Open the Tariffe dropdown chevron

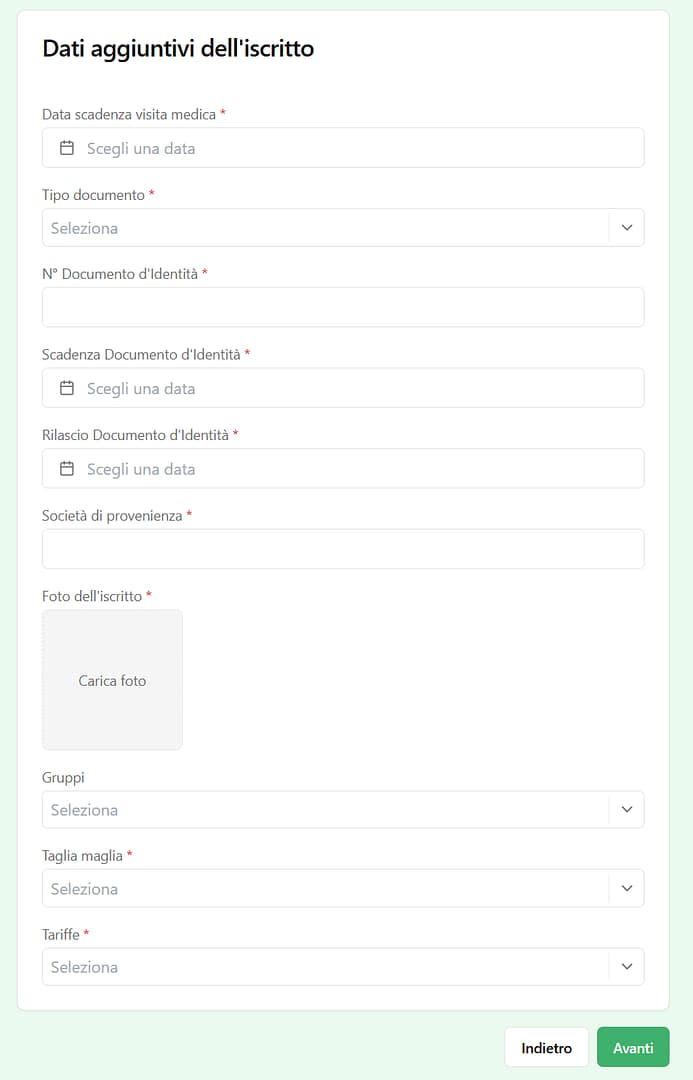[627, 967]
